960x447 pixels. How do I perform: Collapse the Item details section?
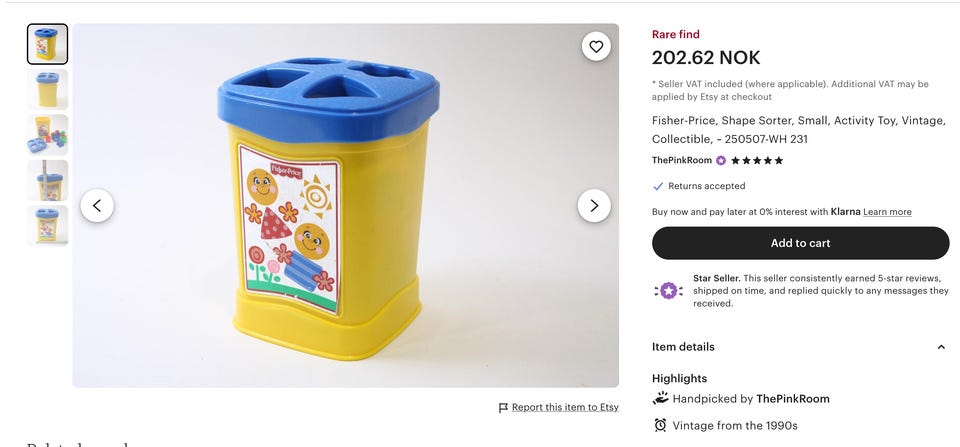coord(941,347)
